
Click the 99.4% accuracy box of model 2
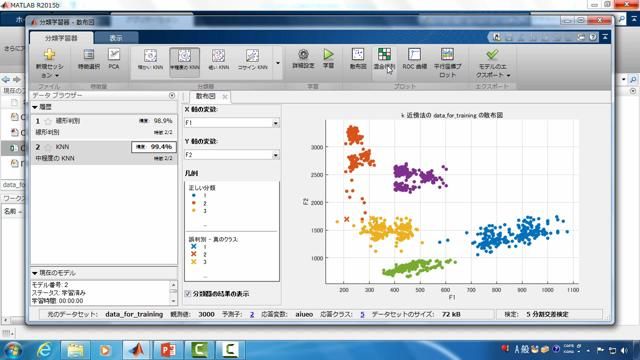click(x=154, y=147)
